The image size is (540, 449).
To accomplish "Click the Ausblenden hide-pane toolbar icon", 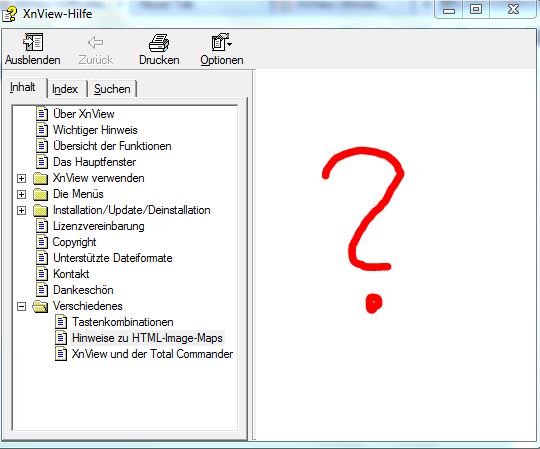I will (33, 42).
